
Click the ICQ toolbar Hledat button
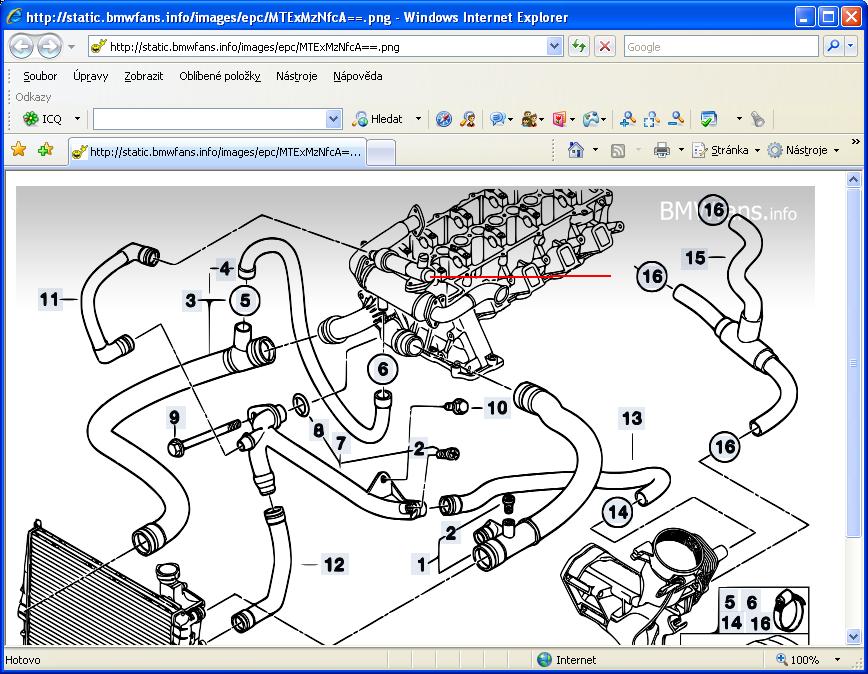coord(378,119)
